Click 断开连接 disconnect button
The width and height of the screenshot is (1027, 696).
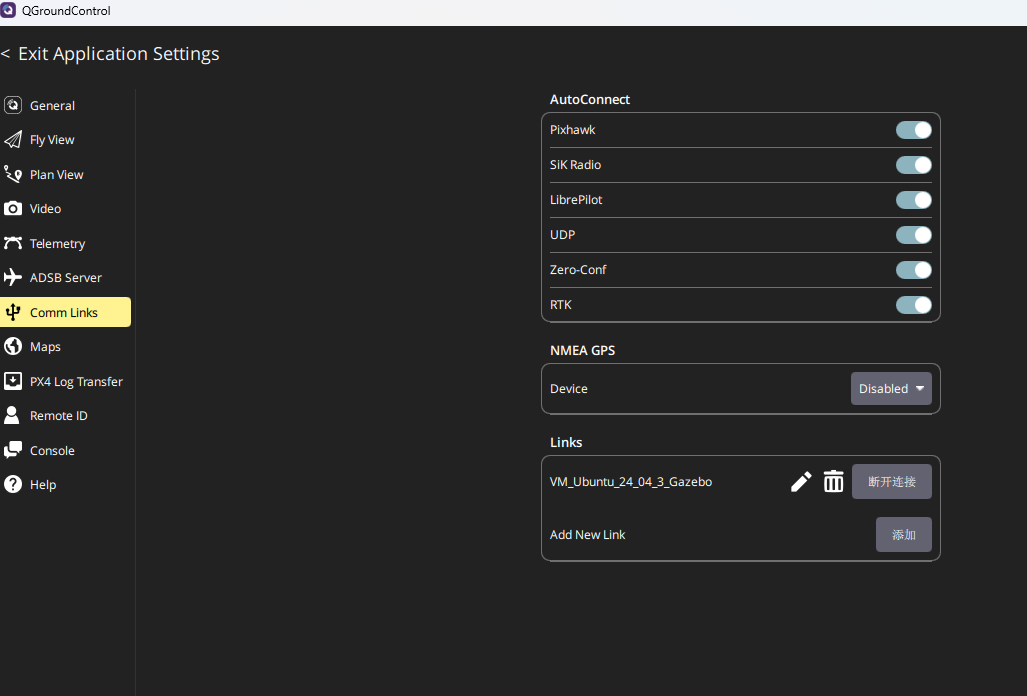click(x=891, y=481)
